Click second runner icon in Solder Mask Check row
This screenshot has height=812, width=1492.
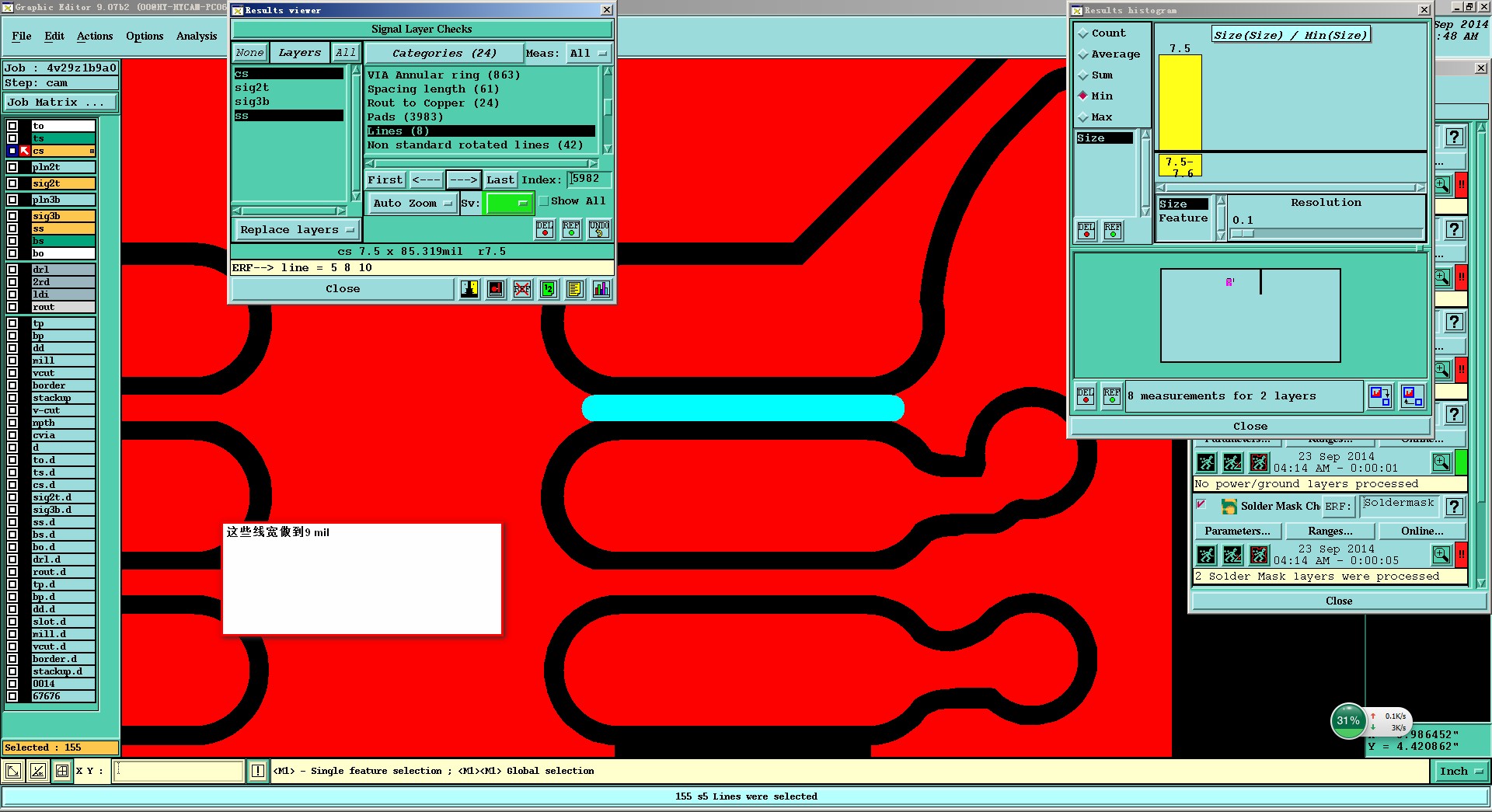pos(1232,555)
